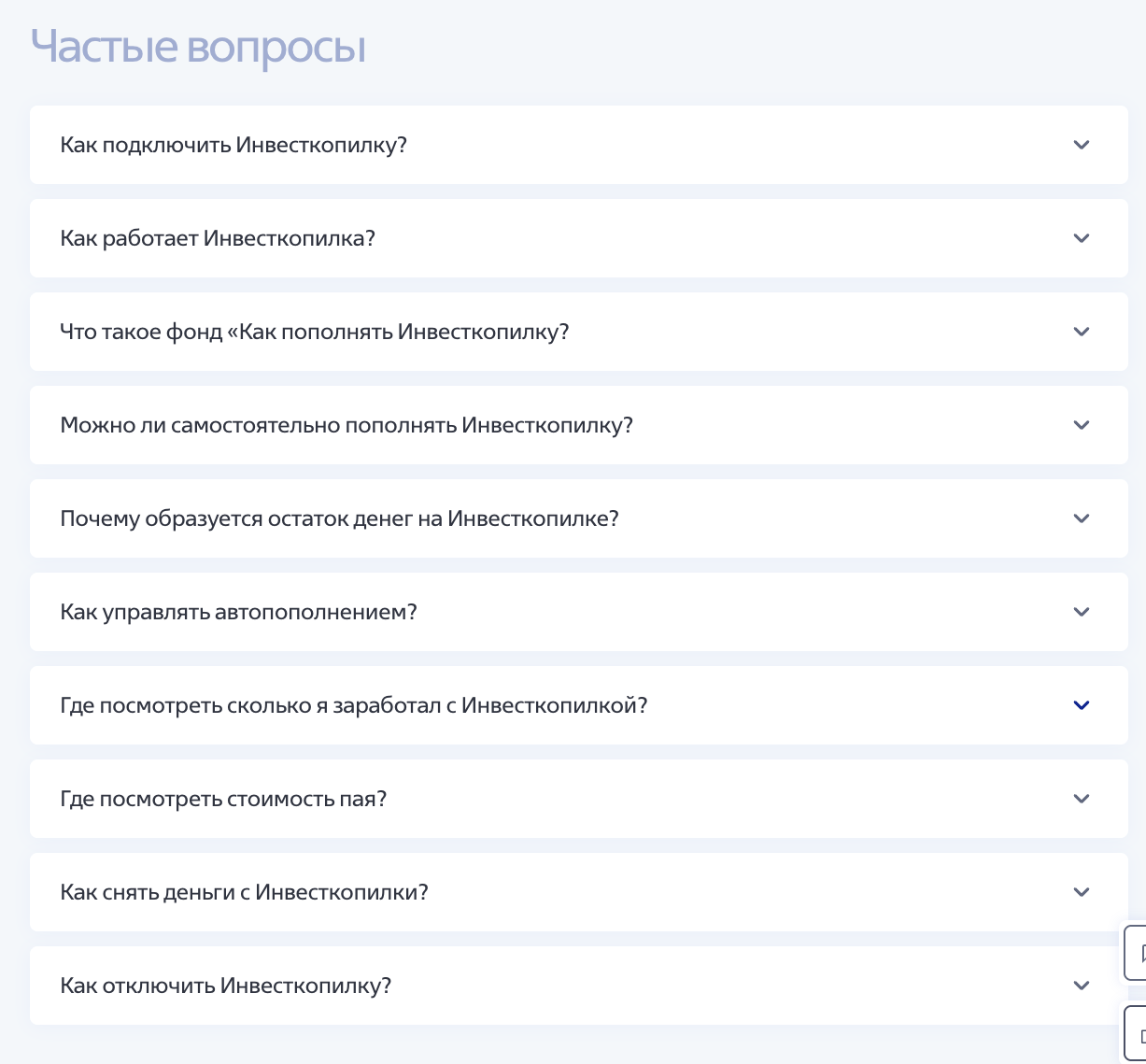Open question text "Как снять деньги с Инвесткопилки?"
The image size is (1146, 1064).
[x=244, y=892]
